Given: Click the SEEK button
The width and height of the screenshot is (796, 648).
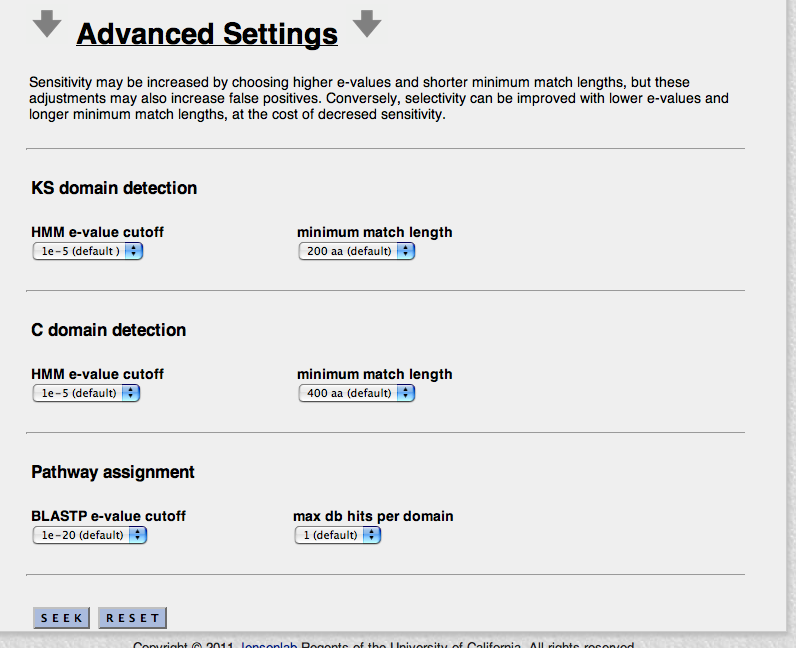Looking at the screenshot, I should pyautogui.click(x=61, y=618).
